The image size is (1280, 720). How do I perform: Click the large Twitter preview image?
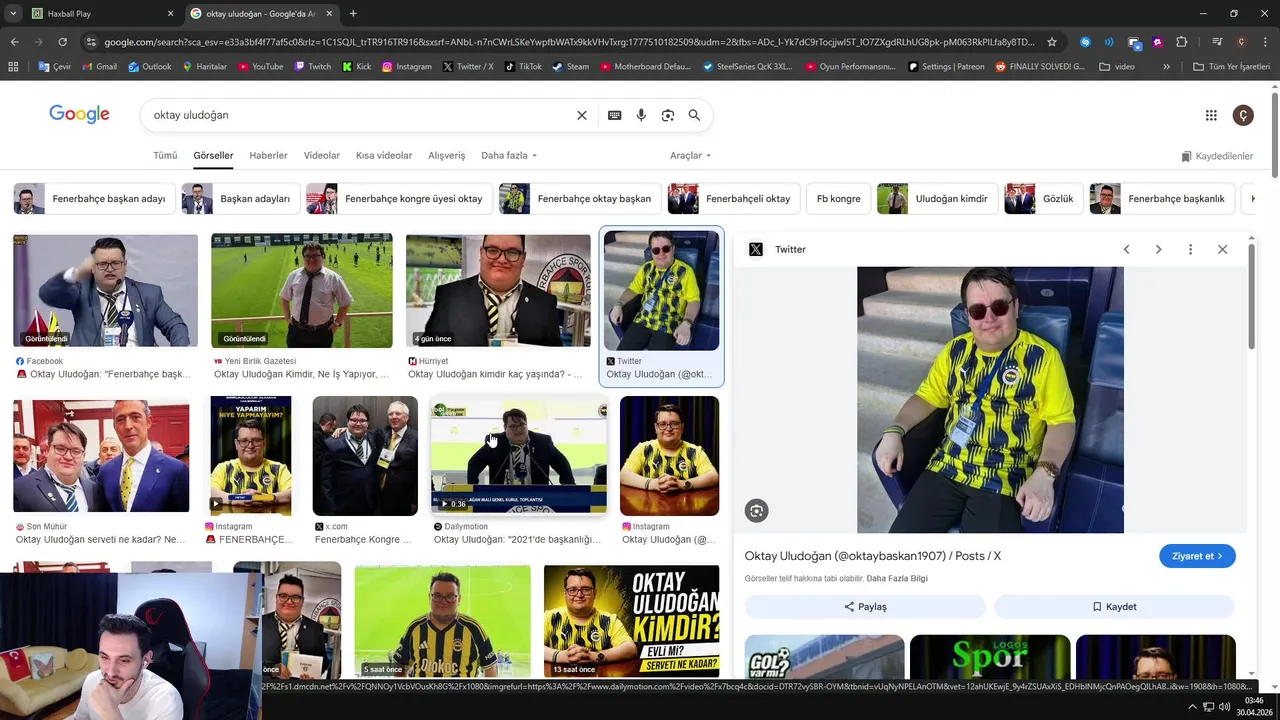990,400
